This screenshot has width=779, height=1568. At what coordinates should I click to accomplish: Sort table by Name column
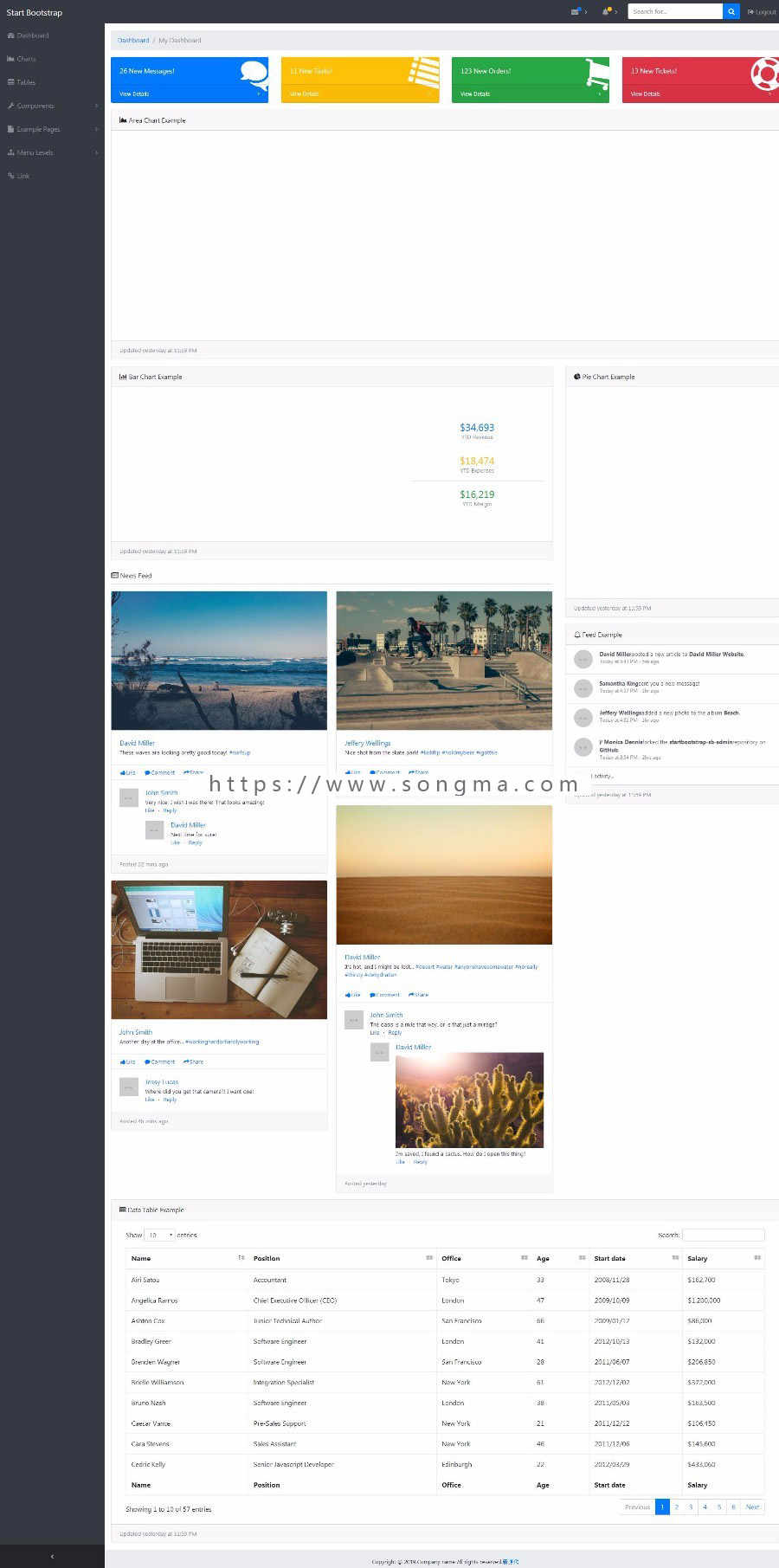(187, 1258)
